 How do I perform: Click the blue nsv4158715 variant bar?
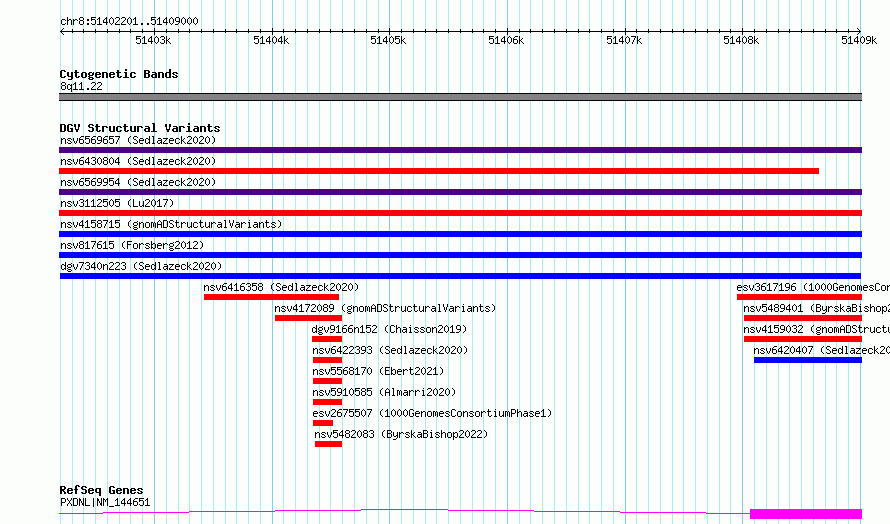click(x=460, y=234)
